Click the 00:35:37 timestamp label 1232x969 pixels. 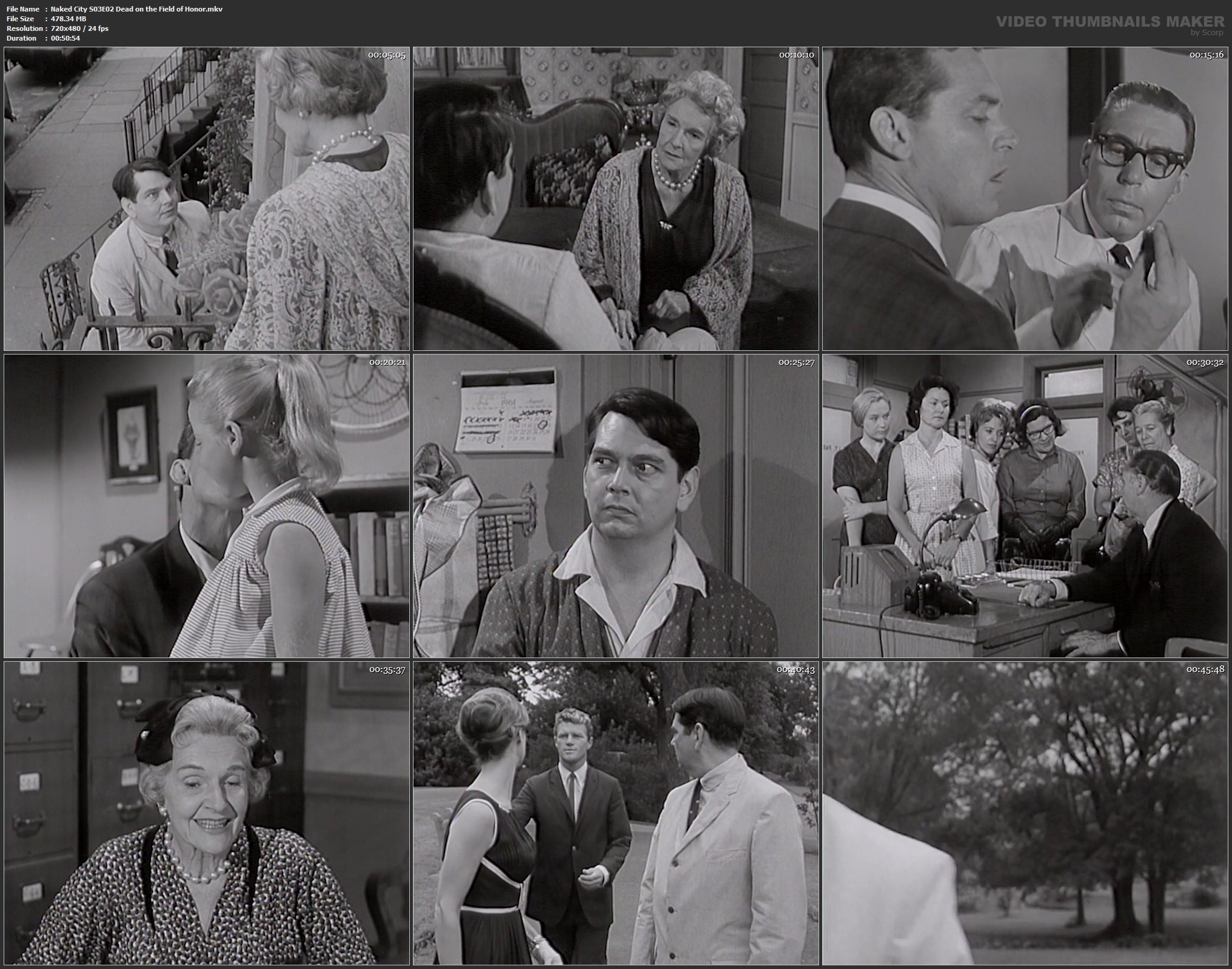[387, 670]
